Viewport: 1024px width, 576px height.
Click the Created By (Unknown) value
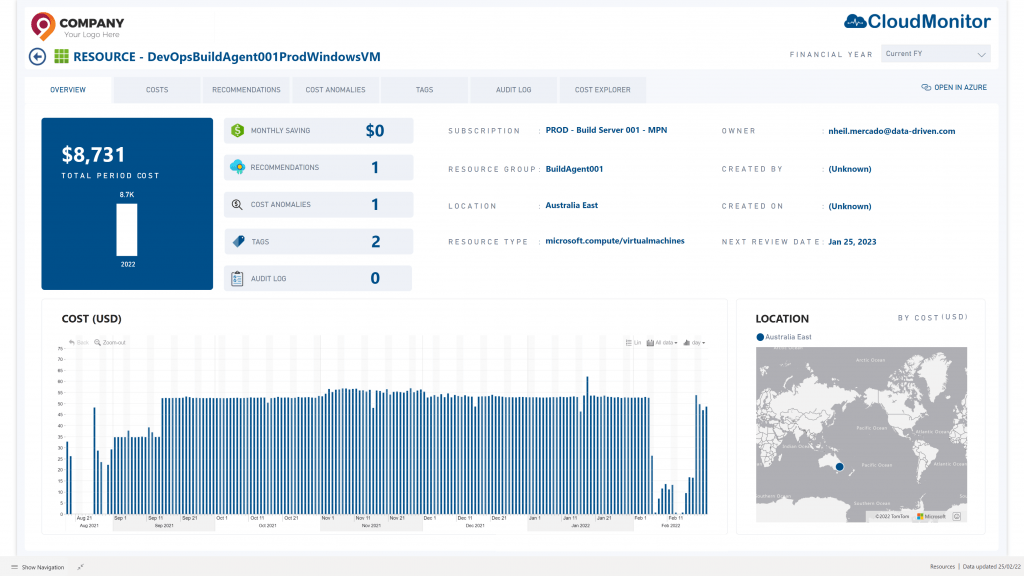[x=850, y=168]
